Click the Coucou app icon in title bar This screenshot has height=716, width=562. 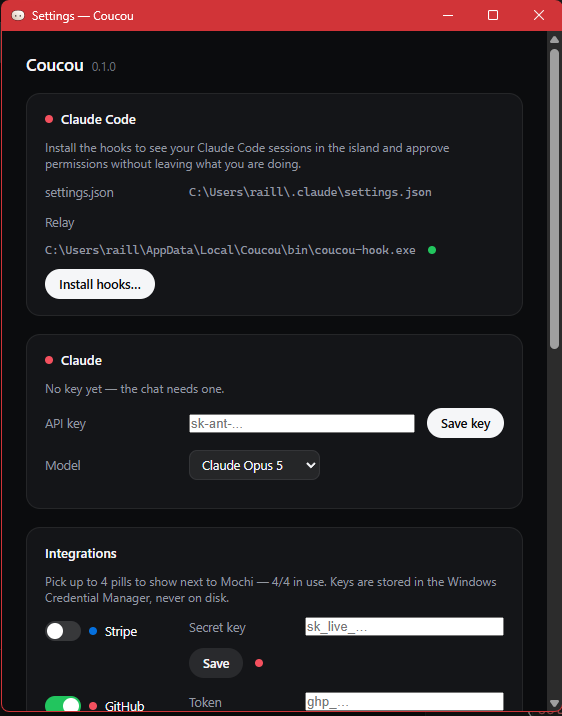tap(18, 16)
